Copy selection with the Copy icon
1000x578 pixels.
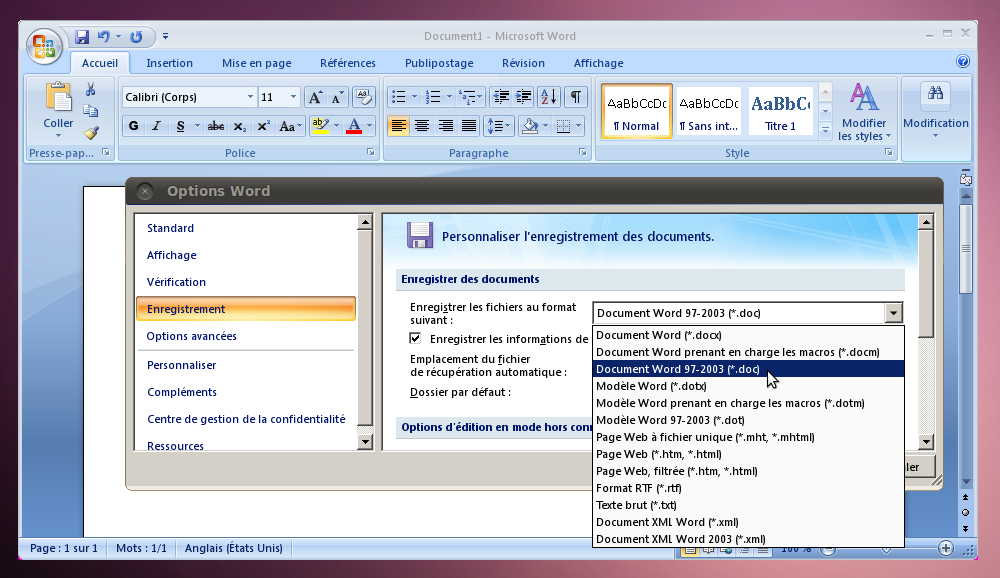[x=91, y=111]
